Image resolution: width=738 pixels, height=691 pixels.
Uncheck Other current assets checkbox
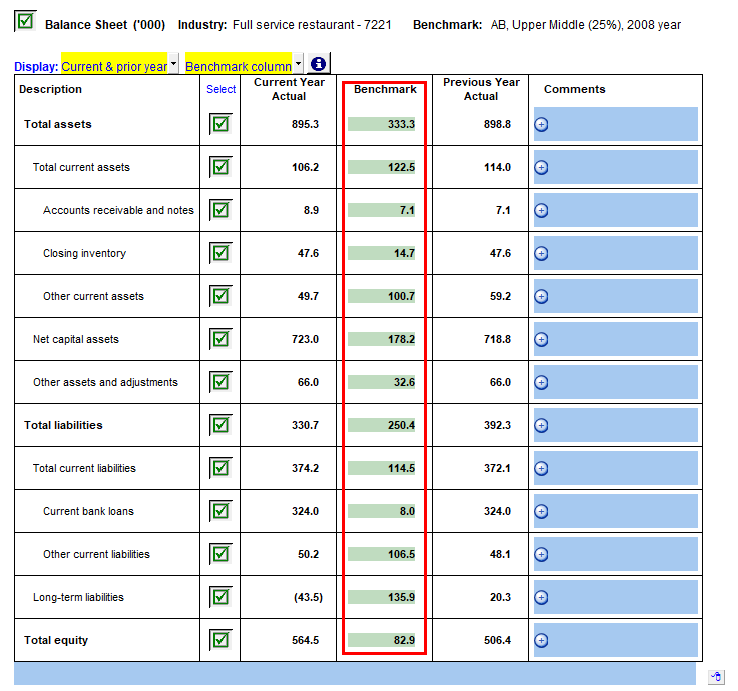tap(221, 296)
